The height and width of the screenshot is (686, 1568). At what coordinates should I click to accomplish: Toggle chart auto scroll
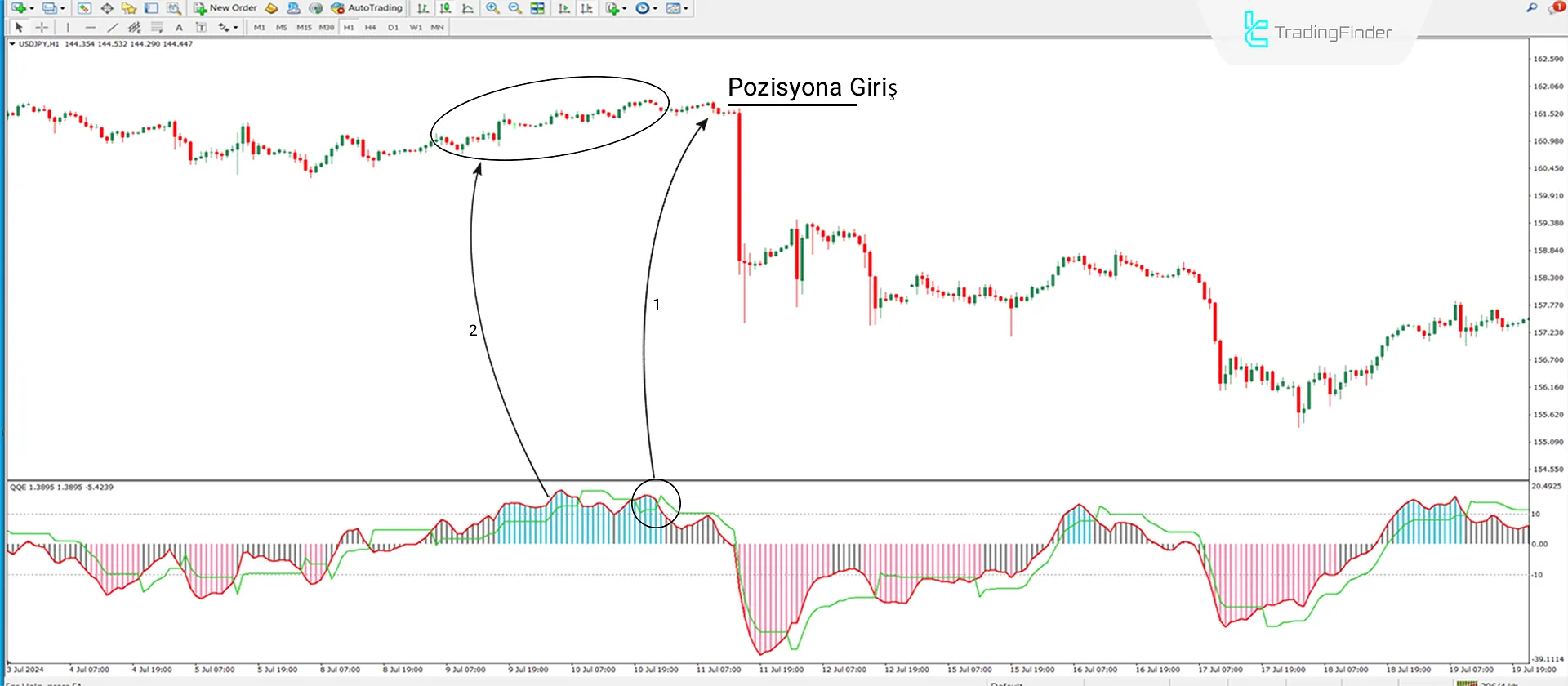(x=563, y=8)
